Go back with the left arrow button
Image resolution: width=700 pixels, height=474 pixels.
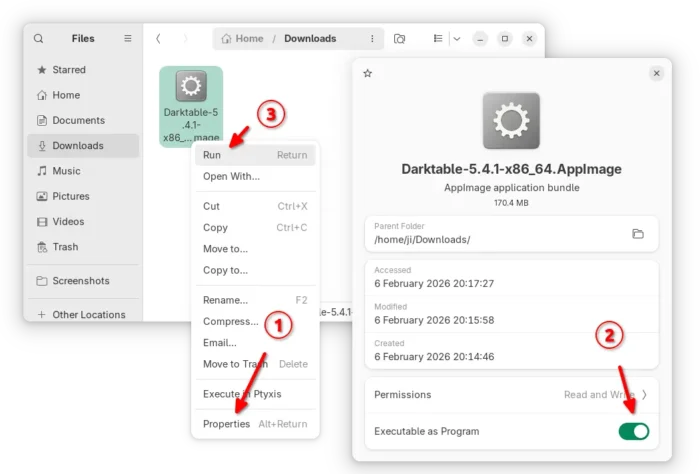158,39
